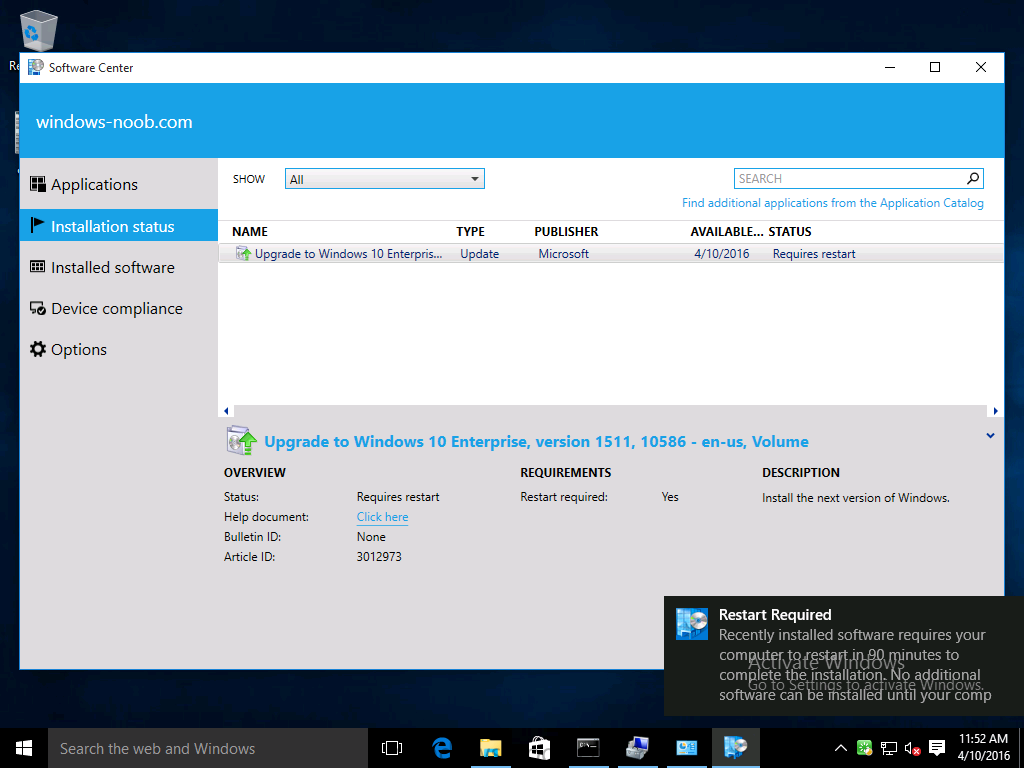This screenshot has height=768, width=1024.
Task: Maximize the Software Center window
Action: [935, 67]
